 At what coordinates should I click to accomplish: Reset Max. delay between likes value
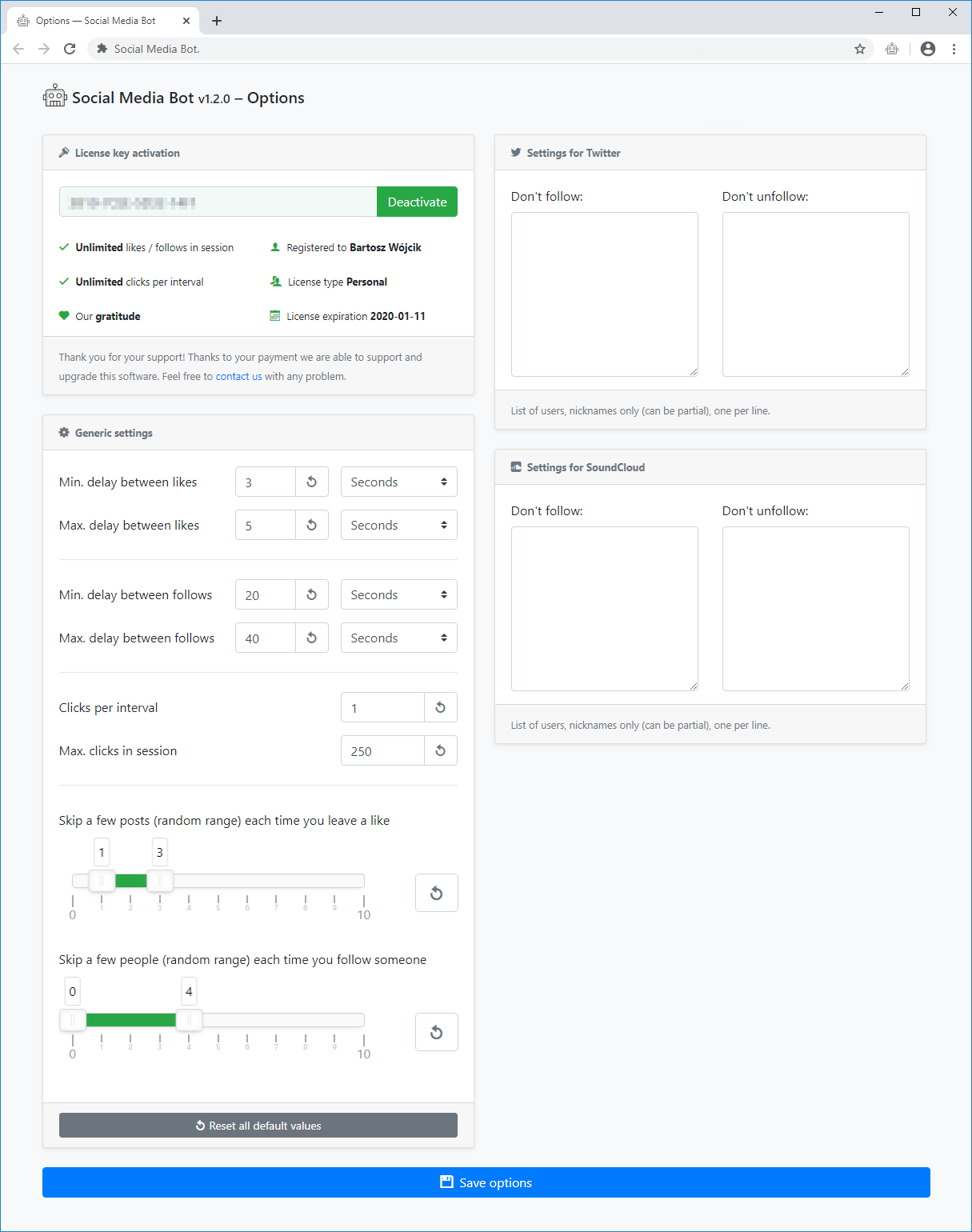[x=312, y=525]
